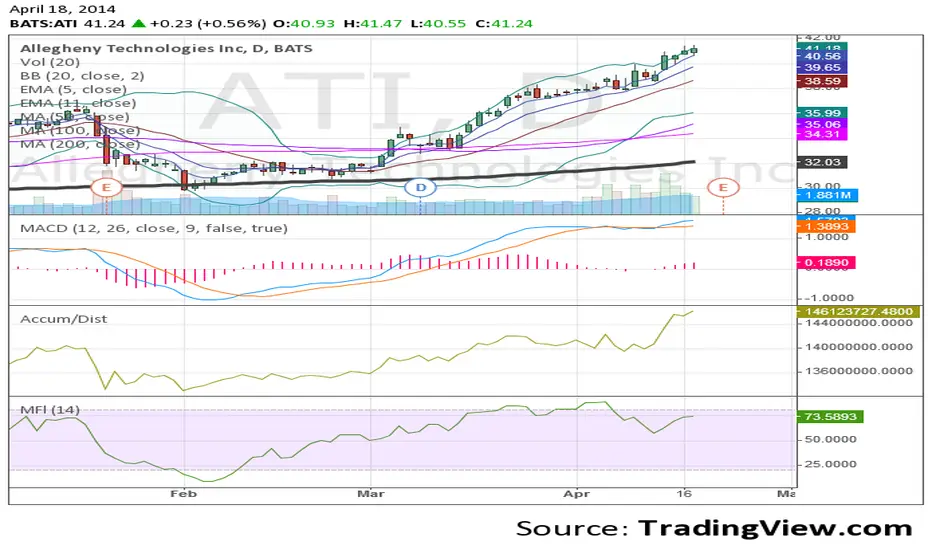Open the TradingView.com source link
This screenshot has height=550, width=932.
tap(775, 528)
